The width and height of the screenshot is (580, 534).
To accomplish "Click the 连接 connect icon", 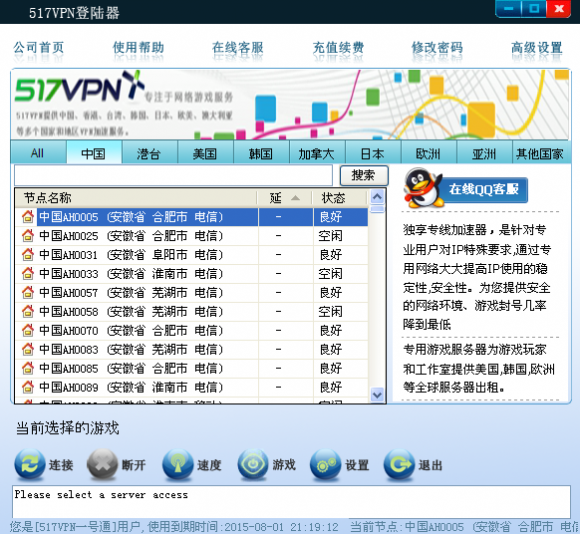I will (x=30, y=464).
